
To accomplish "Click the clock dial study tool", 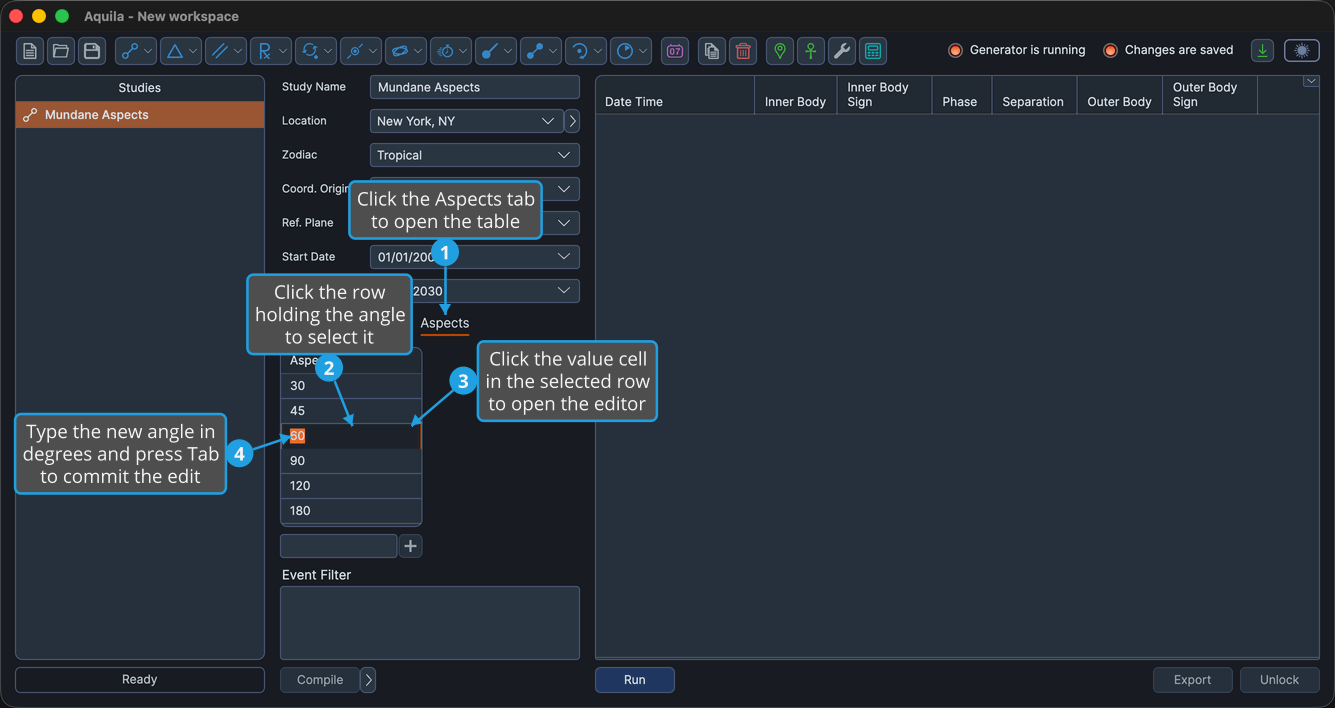I will point(624,51).
